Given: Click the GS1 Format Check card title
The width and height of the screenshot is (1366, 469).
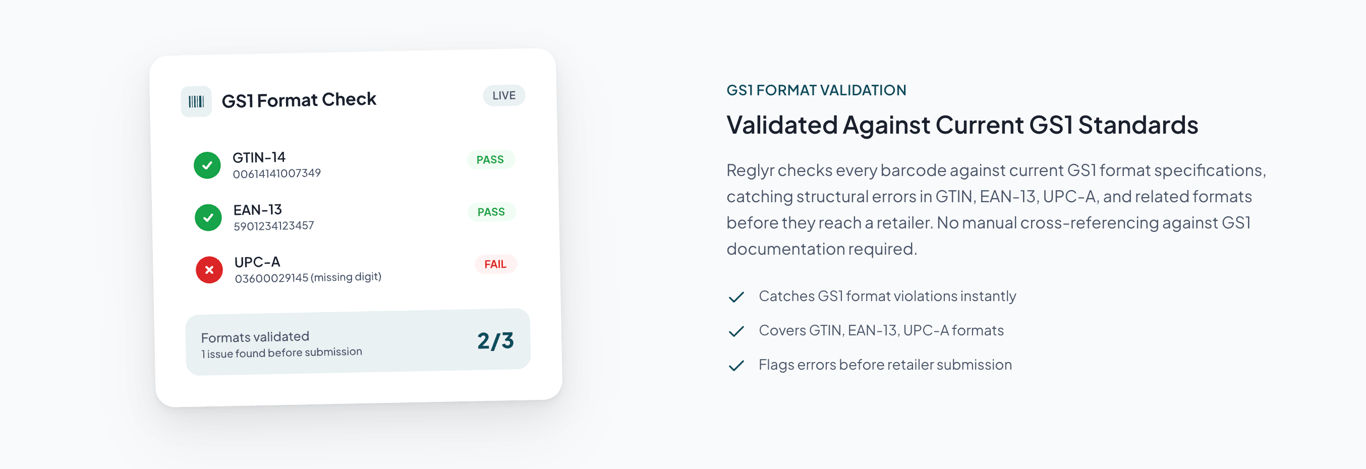Looking at the screenshot, I should pyautogui.click(x=299, y=99).
